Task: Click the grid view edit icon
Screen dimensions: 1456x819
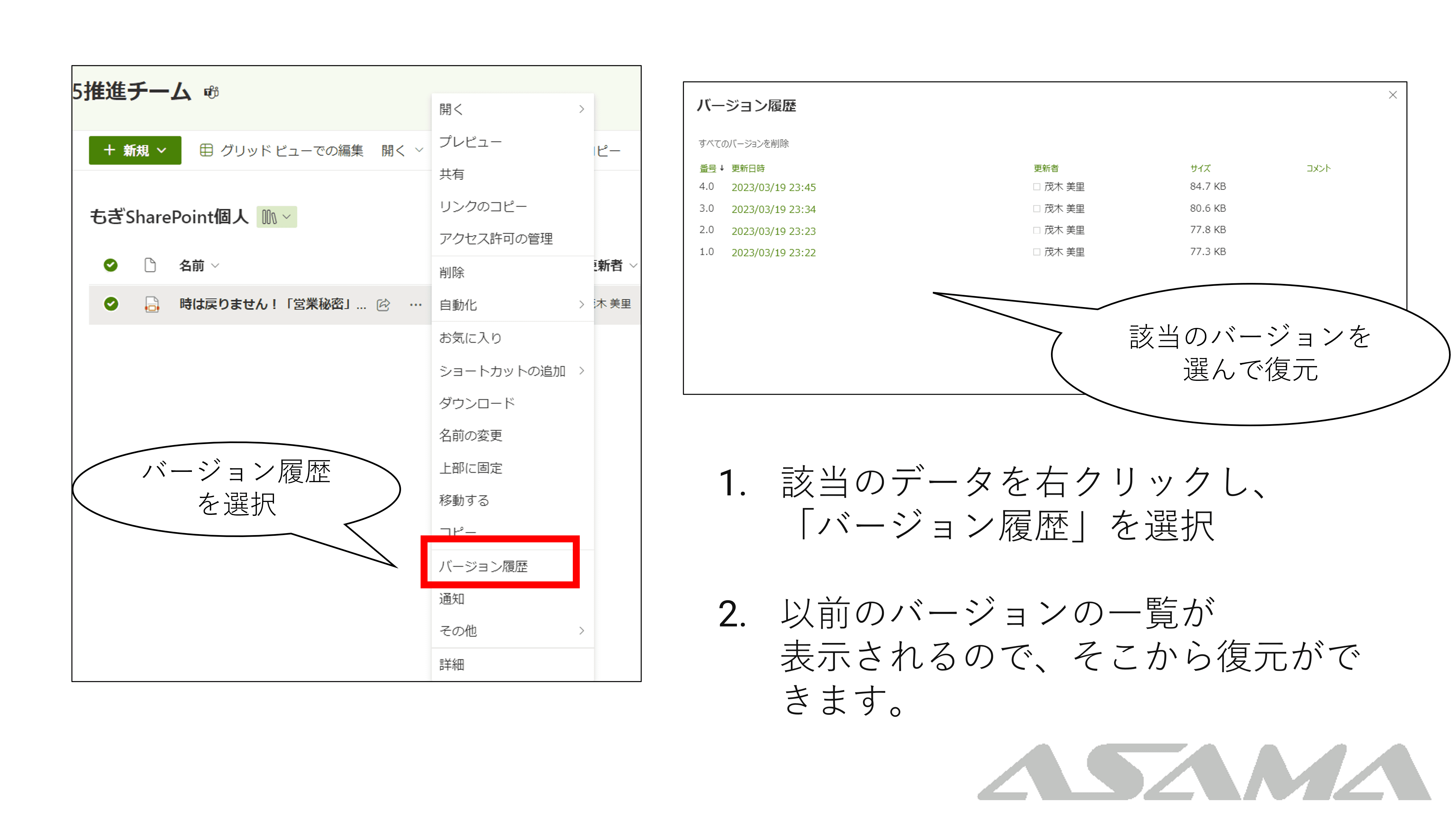Action: pyautogui.click(x=206, y=150)
